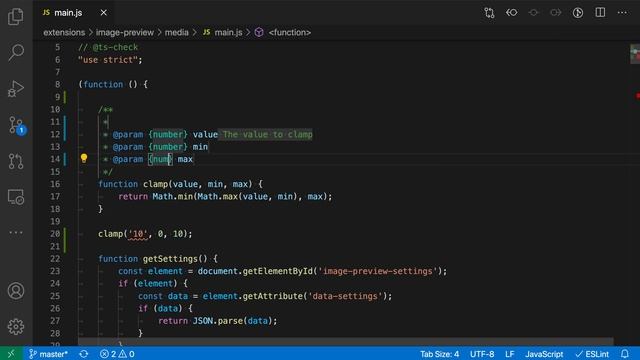This screenshot has width=640, height=360.
Task: Click 'JSON' on the return line 27
Action: coord(203,321)
